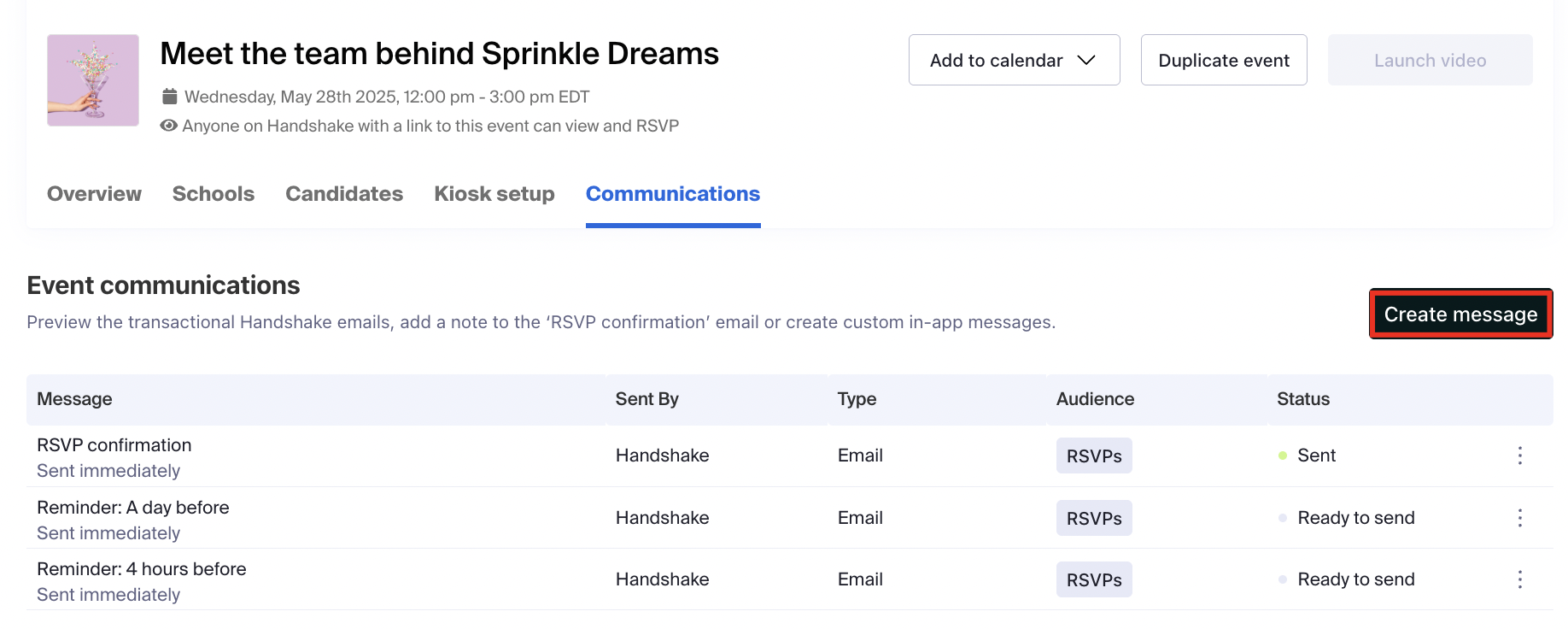This screenshot has height=629, width=1568.
Task: Open options for Reminder: 4 hours before
Action: pos(1519,579)
